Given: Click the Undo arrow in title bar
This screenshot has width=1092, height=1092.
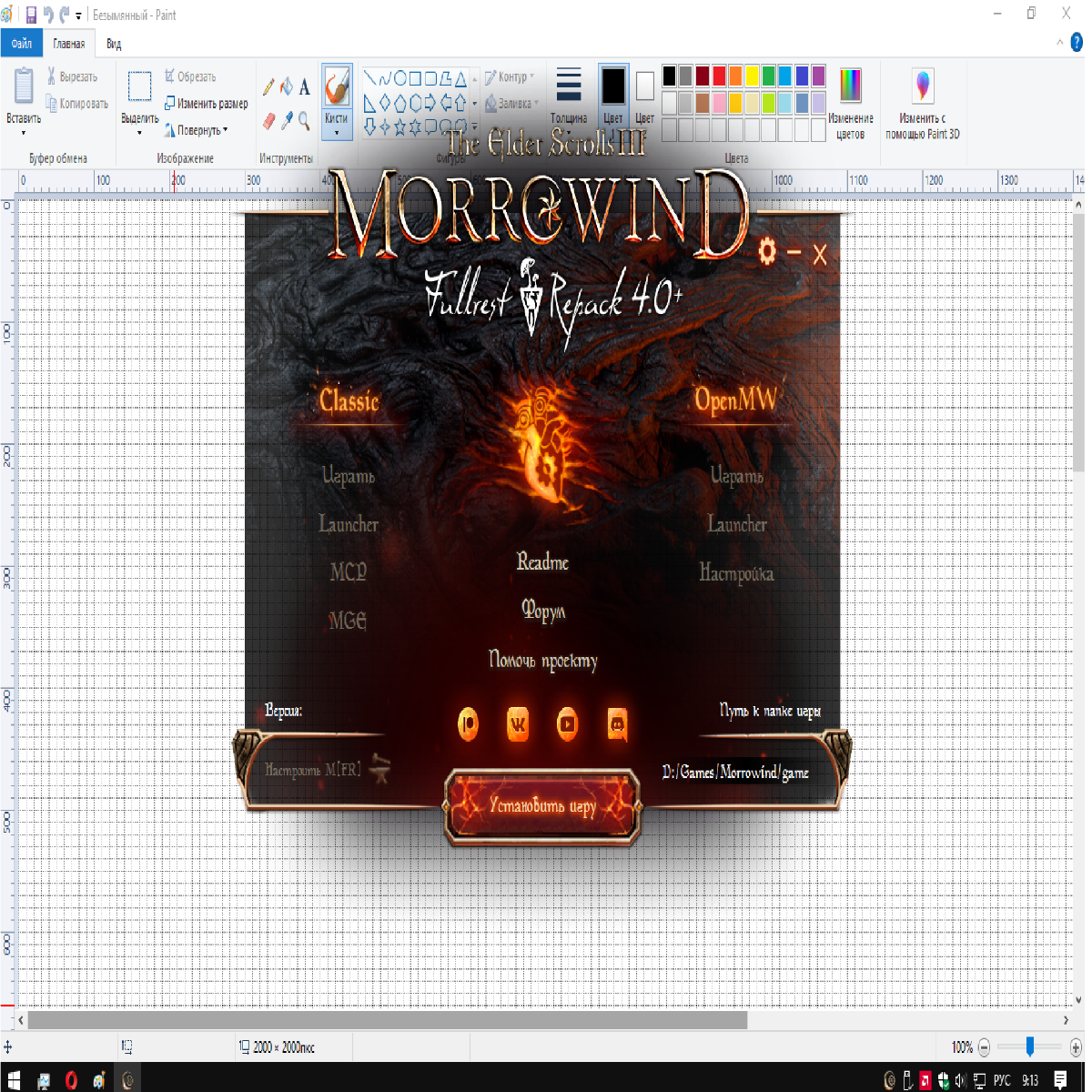Looking at the screenshot, I should point(48,15).
